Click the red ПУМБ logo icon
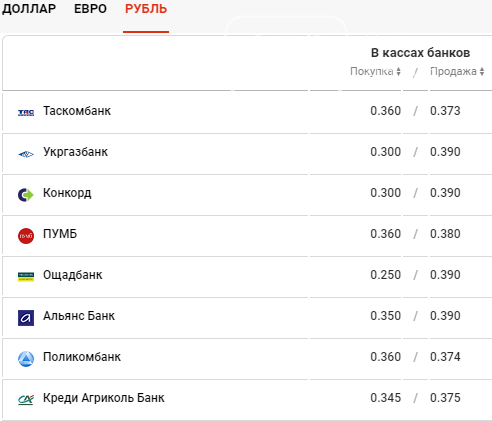This screenshot has height=421, width=492. coord(26,236)
